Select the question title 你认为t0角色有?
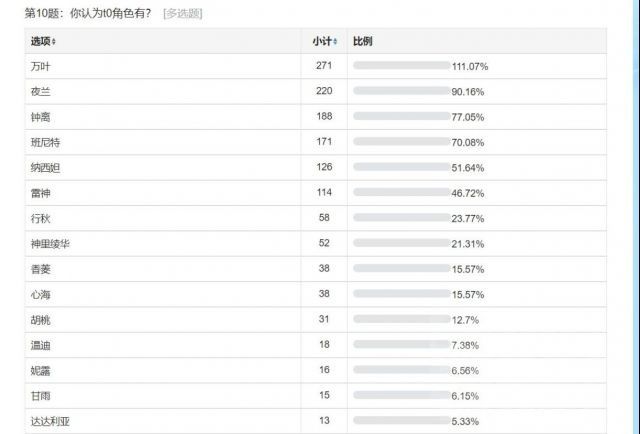640x434 pixels. point(109,14)
